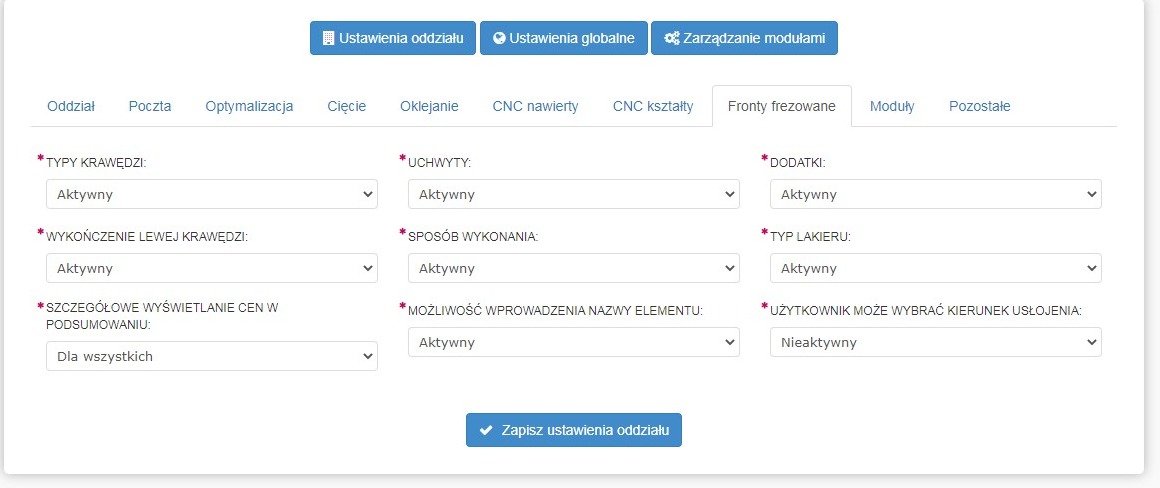Click the building icon on Ustawienia oddziału

328,39
